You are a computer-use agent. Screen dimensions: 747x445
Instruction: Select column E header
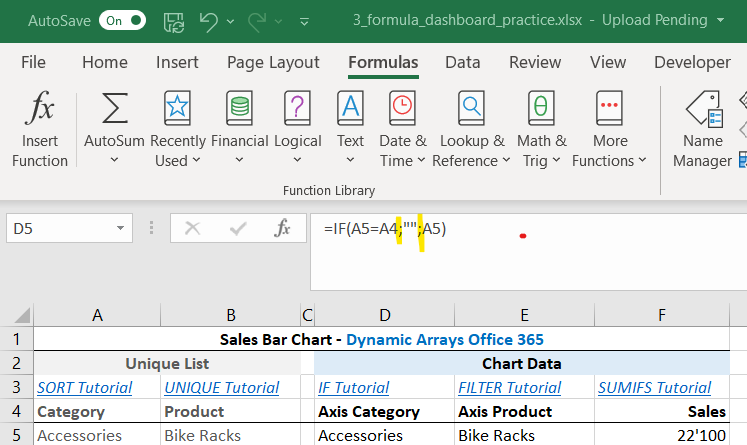[525, 315]
